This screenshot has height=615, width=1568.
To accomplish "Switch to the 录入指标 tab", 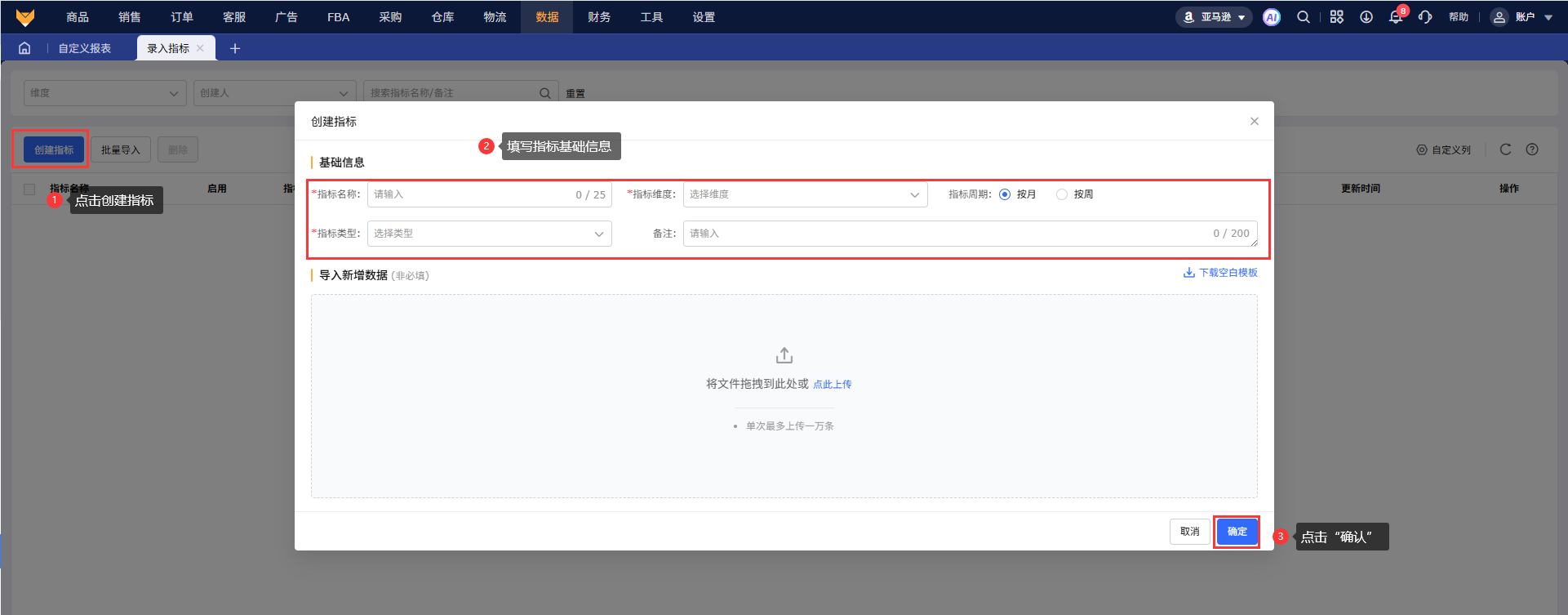I will 168,48.
